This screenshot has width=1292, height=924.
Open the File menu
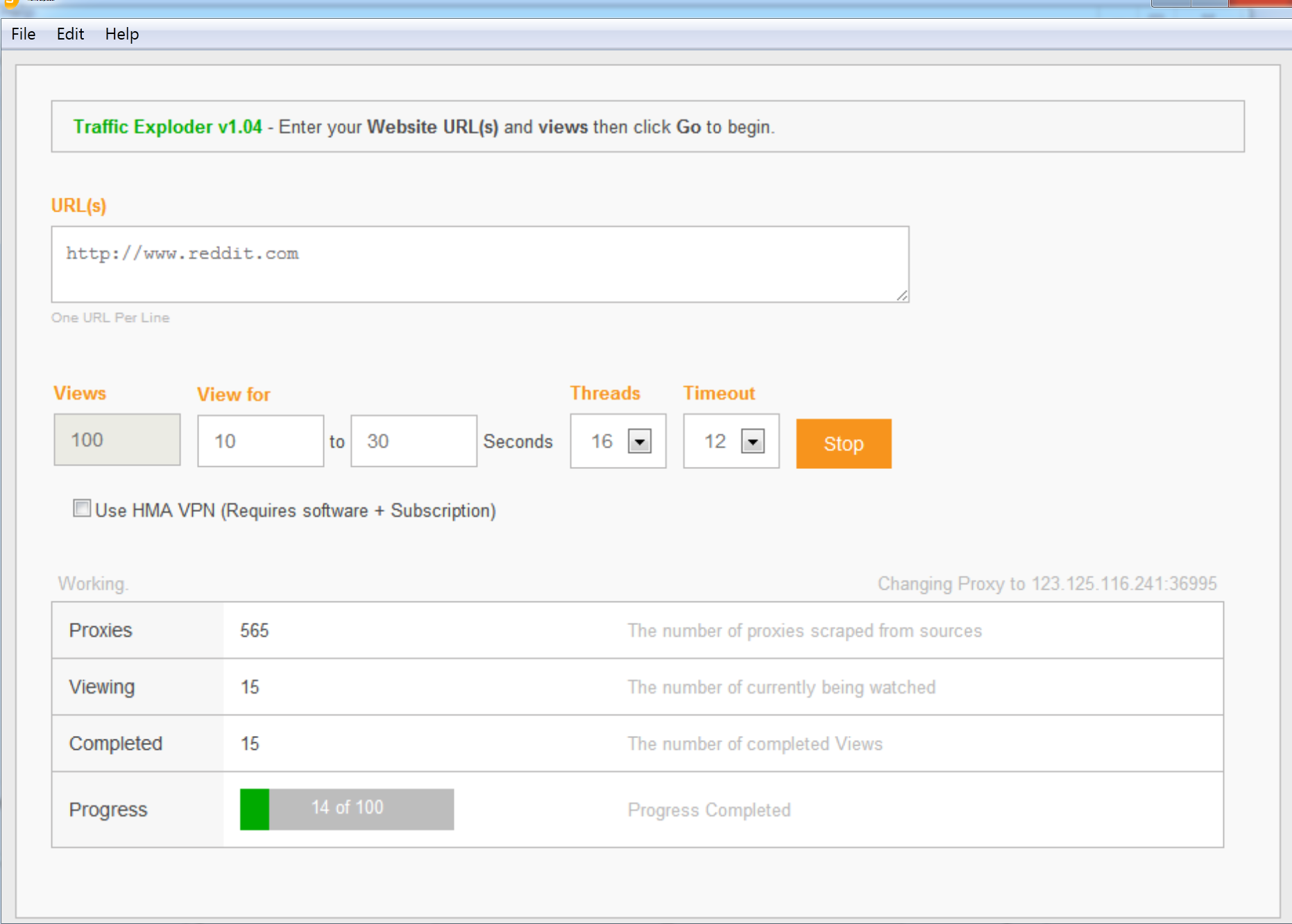tap(23, 33)
